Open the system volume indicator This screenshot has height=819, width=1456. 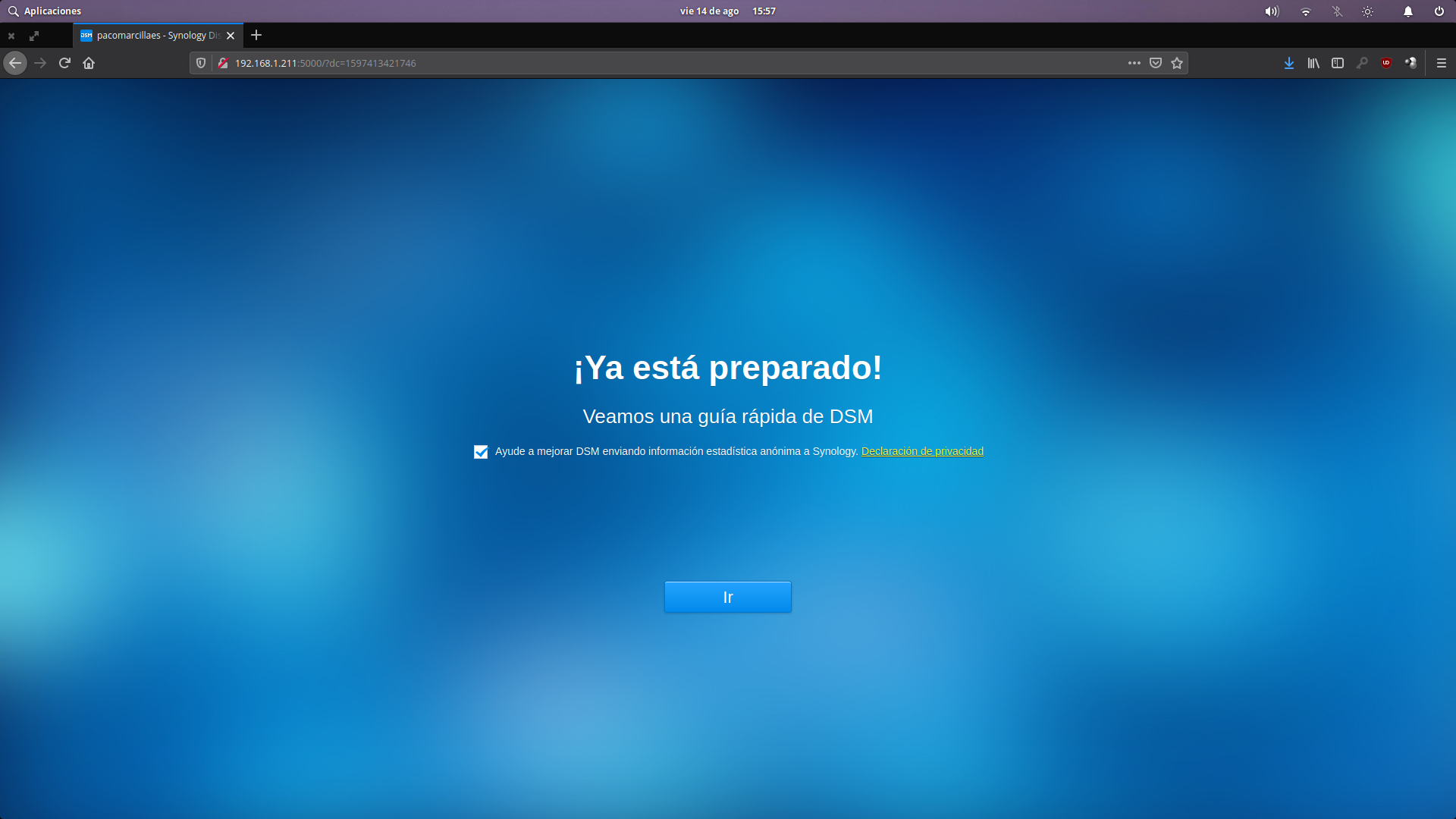[1272, 11]
